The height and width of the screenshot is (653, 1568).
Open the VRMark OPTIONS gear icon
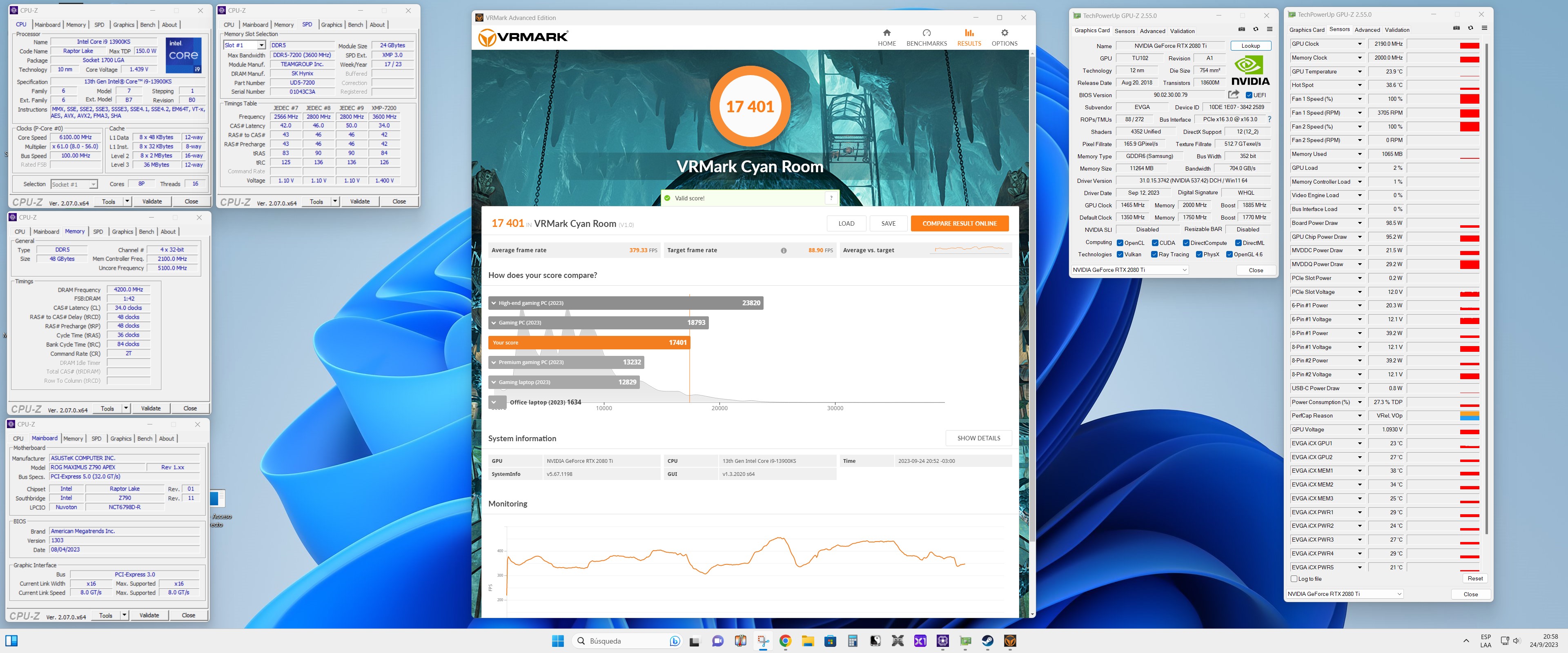coord(1004,33)
